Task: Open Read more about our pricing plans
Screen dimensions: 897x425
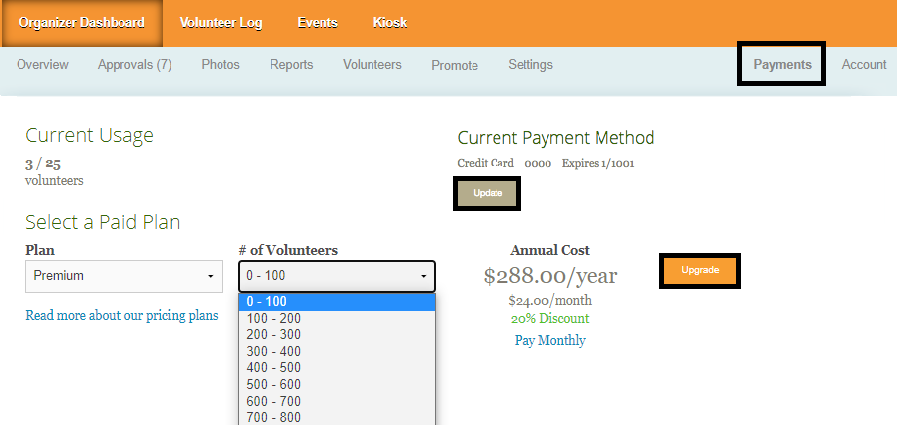Action: click(122, 316)
